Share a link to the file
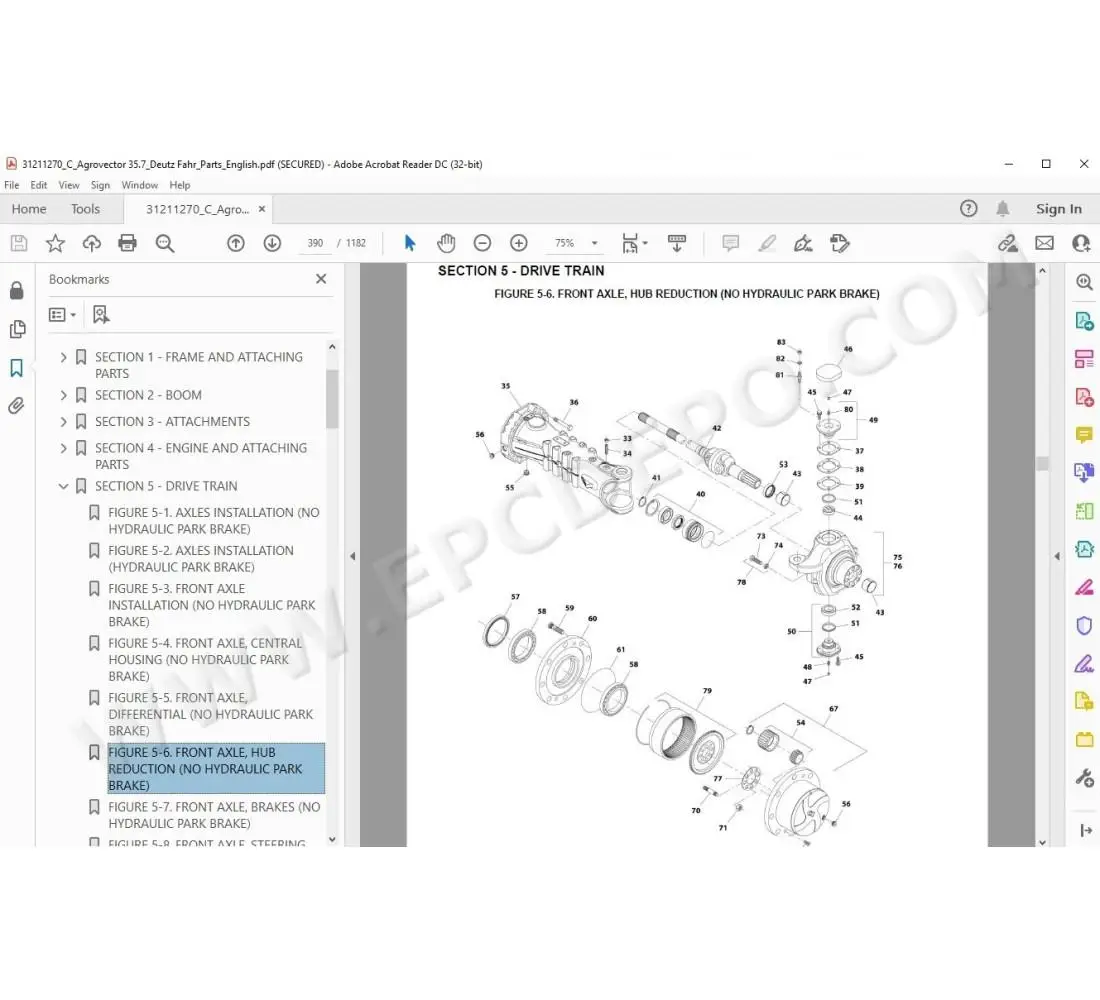The image size is (1100, 1000). [1008, 244]
